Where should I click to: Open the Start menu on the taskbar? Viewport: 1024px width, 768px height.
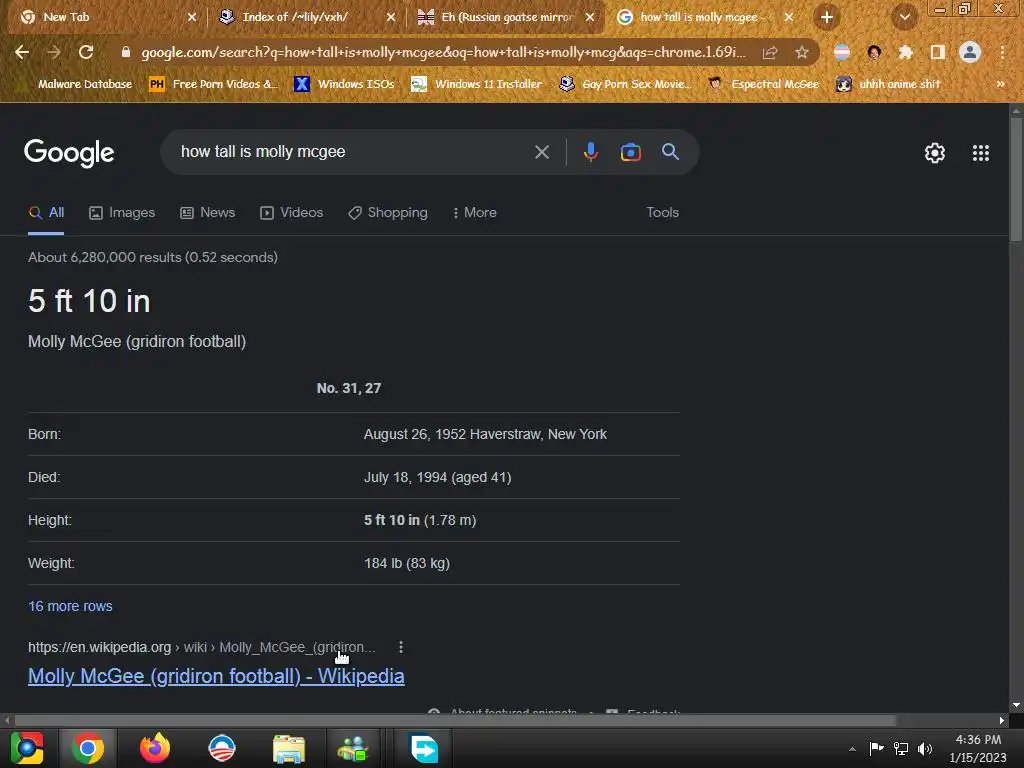27,748
